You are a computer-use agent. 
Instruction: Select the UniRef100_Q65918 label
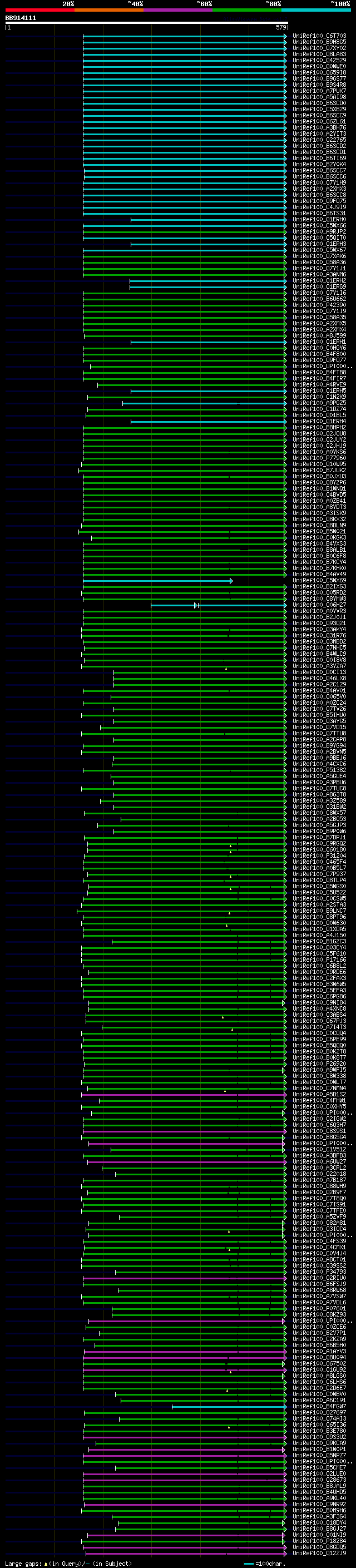click(x=319, y=72)
